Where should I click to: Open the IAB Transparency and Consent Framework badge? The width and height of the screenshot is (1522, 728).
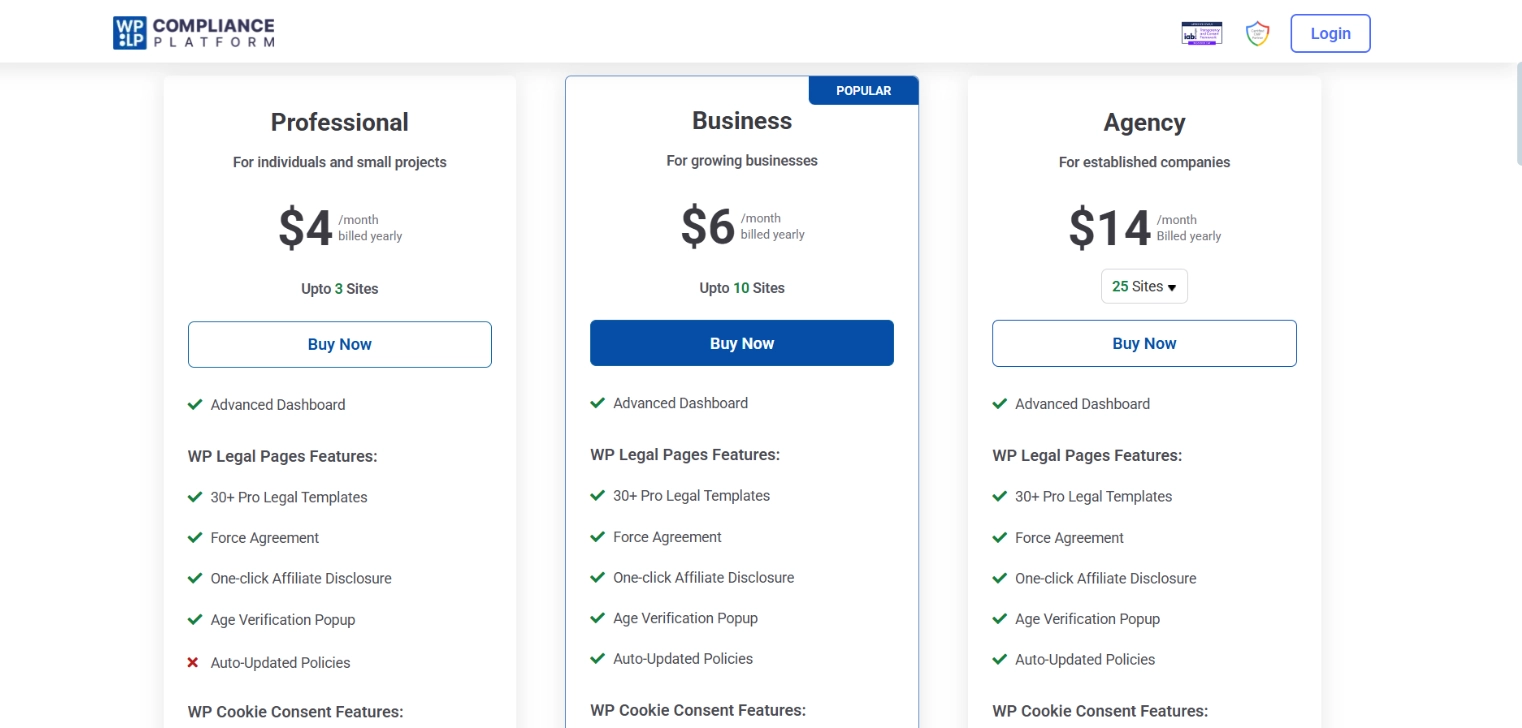(x=1200, y=32)
